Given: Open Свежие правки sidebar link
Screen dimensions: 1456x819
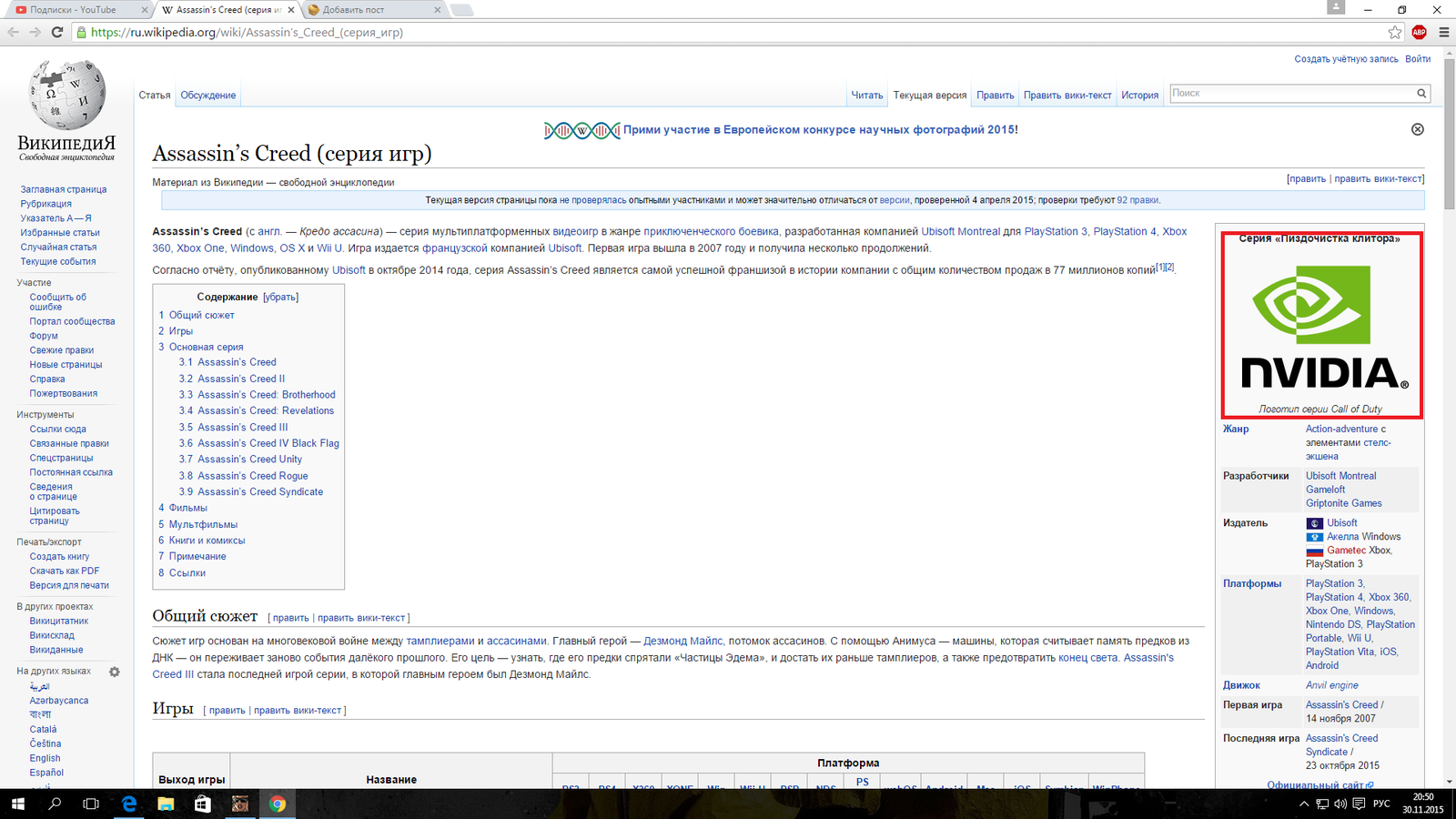Looking at the screenshot, I should pyautogui.click(x=61, y=350).
